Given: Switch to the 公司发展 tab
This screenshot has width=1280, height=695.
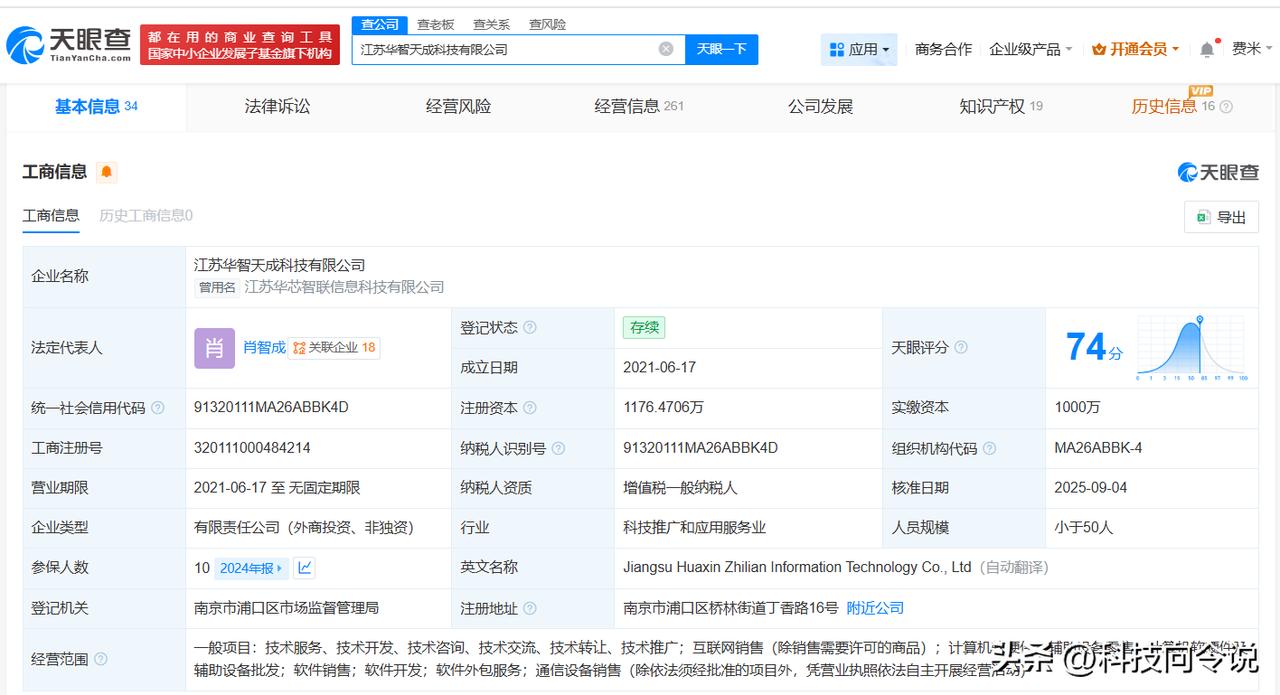Looking at the screenshot, I should (820, 107).
